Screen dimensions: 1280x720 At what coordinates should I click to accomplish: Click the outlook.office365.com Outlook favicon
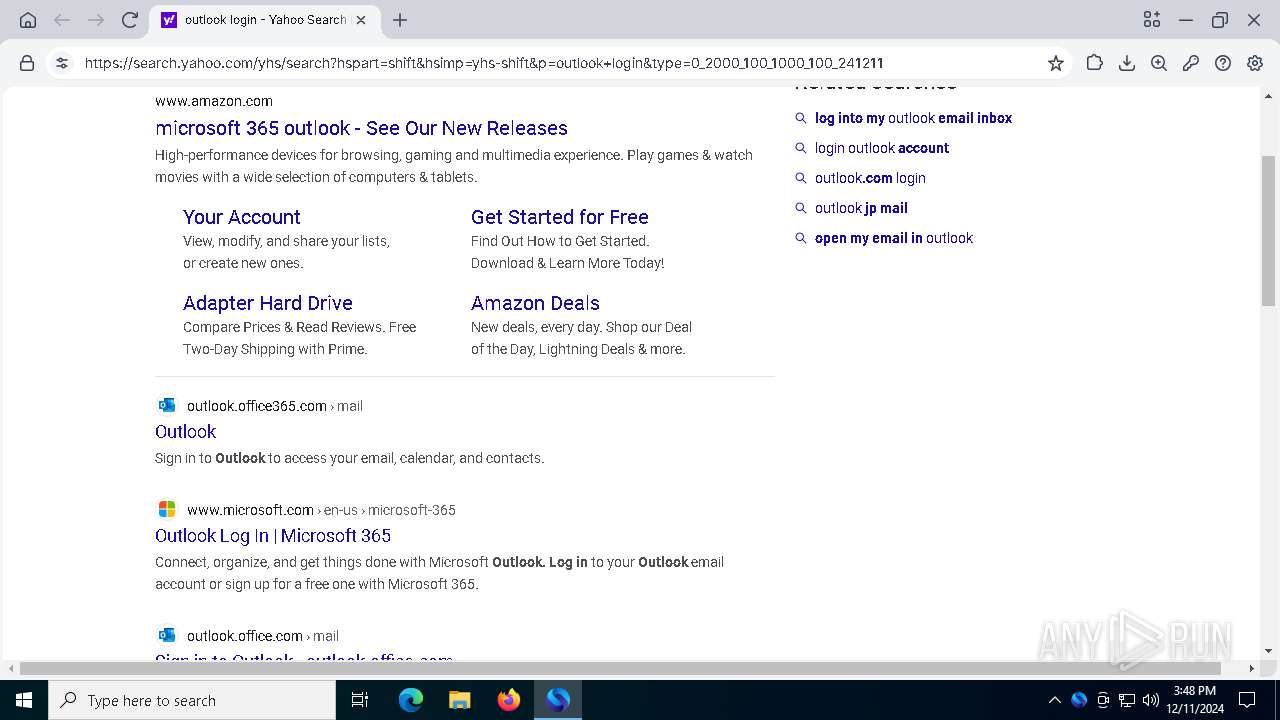167,405
